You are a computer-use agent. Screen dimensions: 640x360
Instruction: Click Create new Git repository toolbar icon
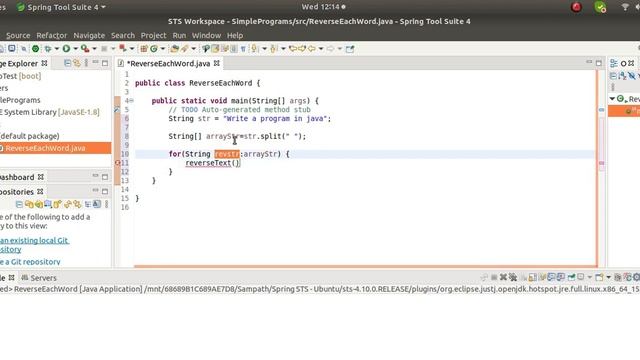click(x=57, y=204)
